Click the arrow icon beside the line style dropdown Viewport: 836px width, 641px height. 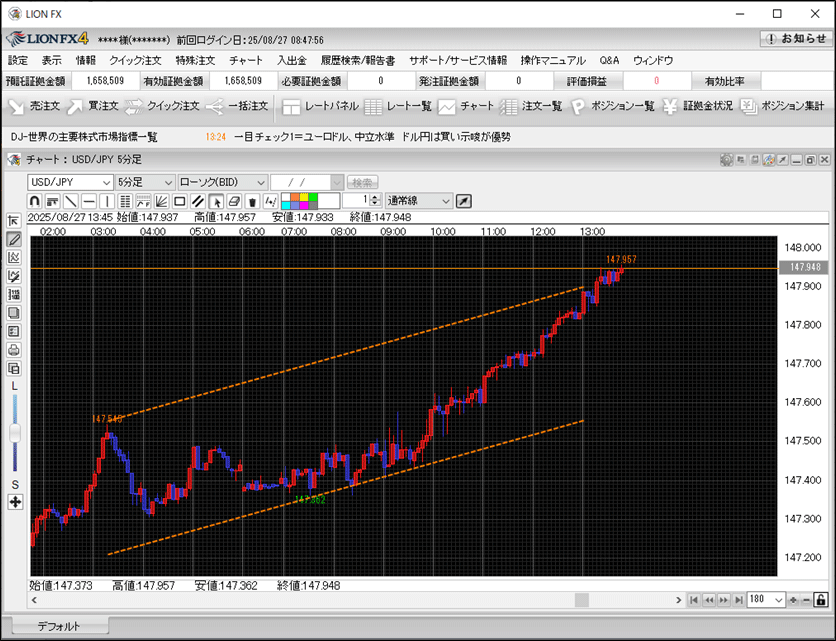[x=464, y=201]
